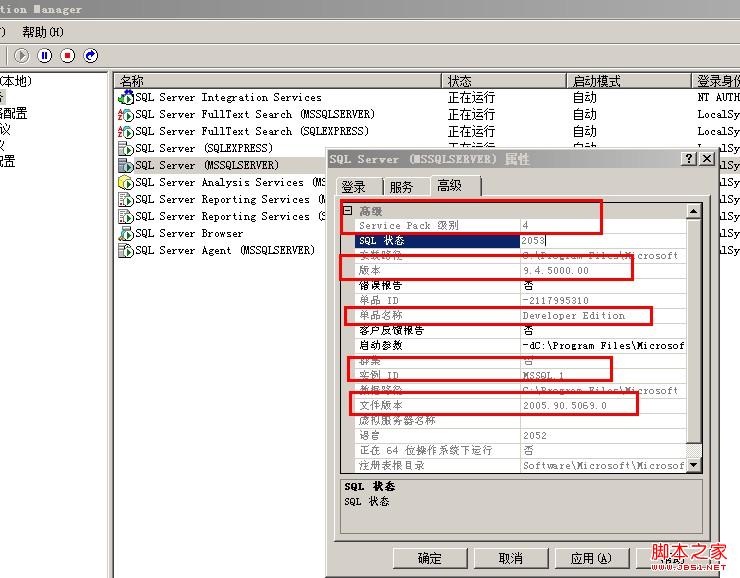Collapse the 高级 property category
Image resolution: width=740 pixels, height=578 pixels.
[x=348, y=210]
